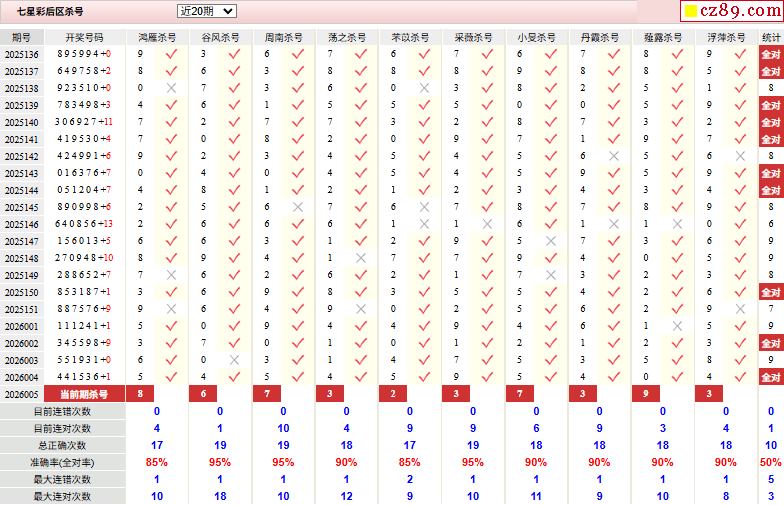Click red checkmark for 鸿雁 in row 2025136
784x505 pixels.
(172, 54)
